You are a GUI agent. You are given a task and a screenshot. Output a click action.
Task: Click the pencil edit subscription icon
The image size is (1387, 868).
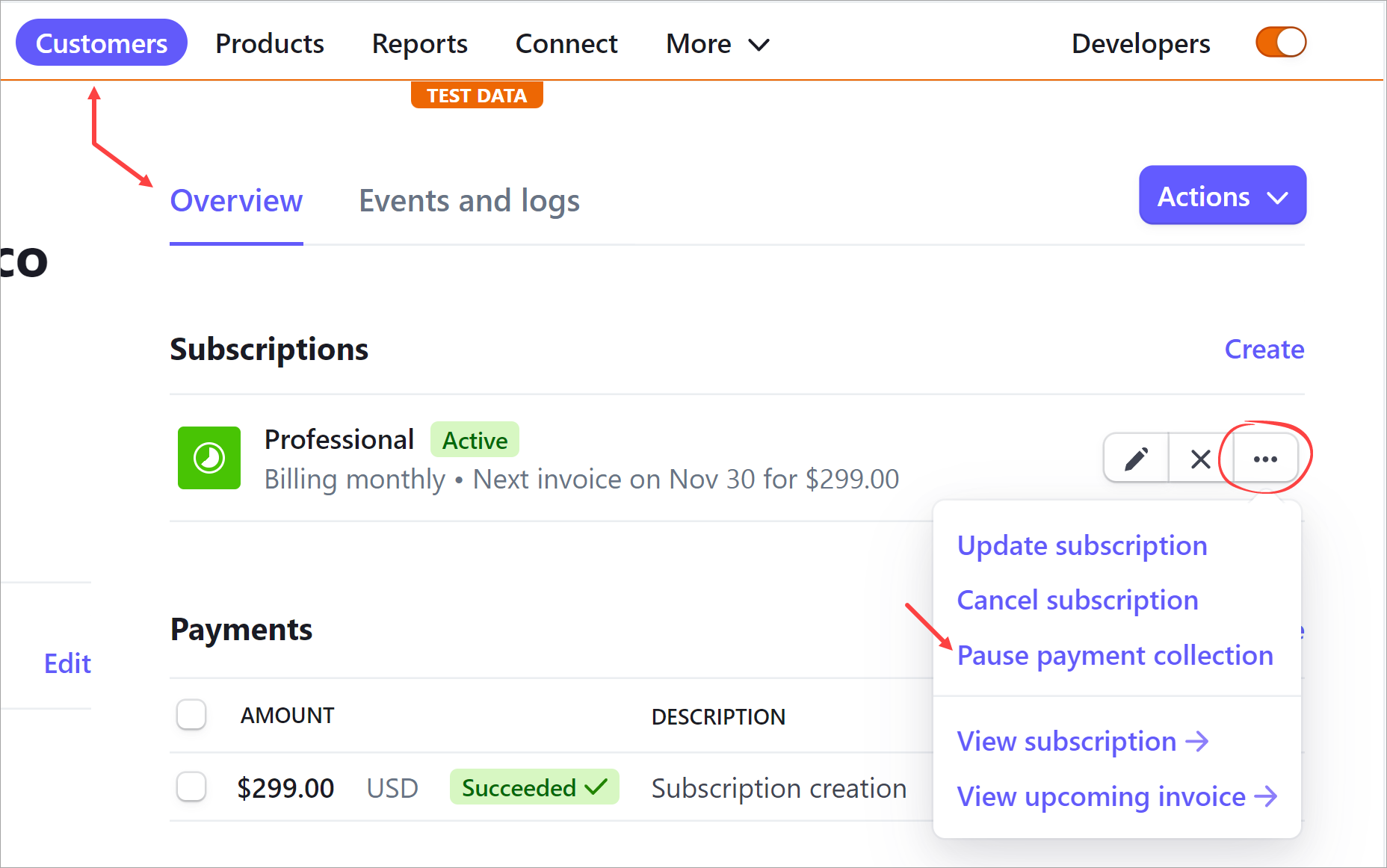coord(1136,458)
